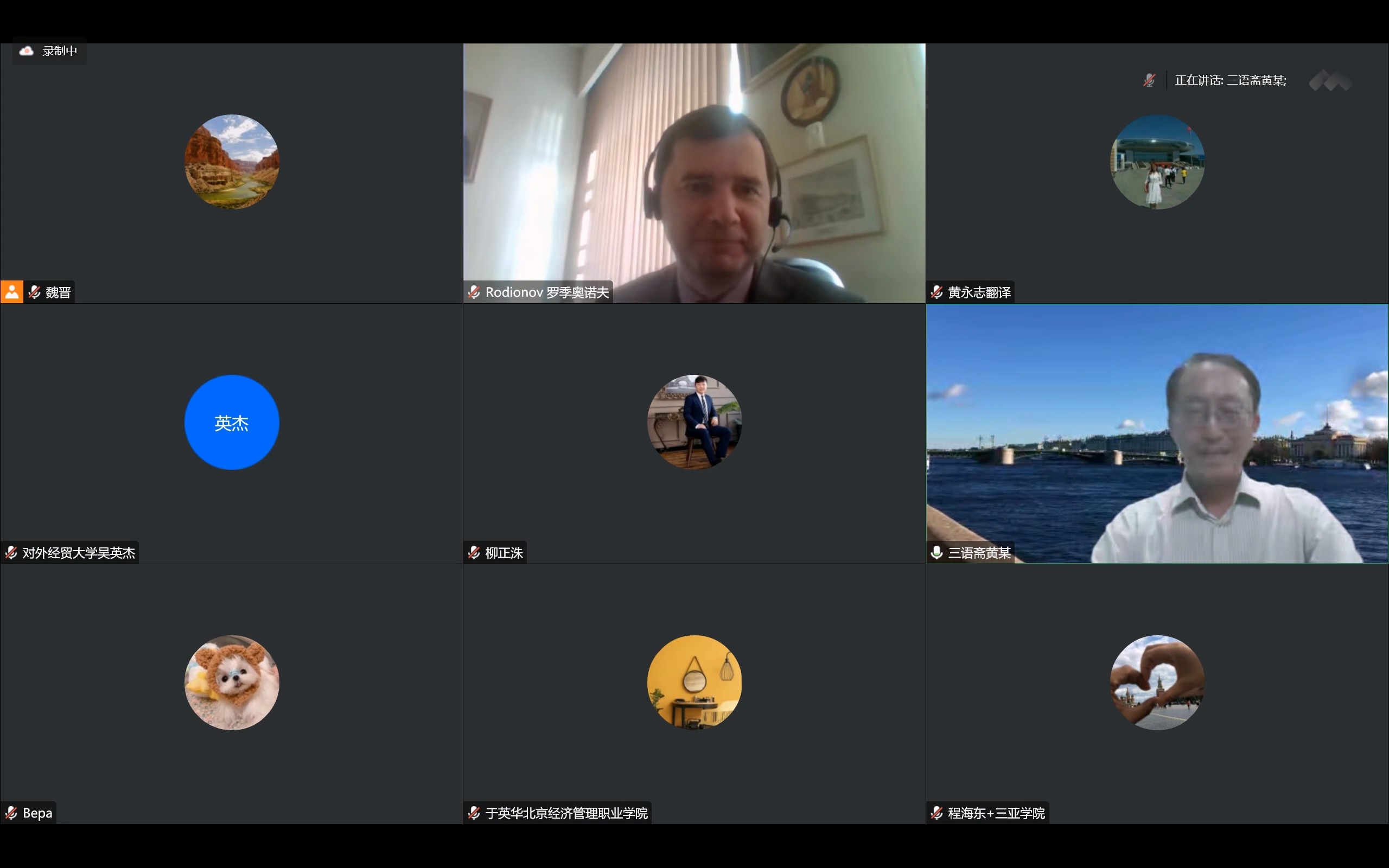The width and height of the screenshot is (1389, 868).
Task: Click the video tile of Rodionov 罗季奥诺夫
Action: pyautogui.click(x=694, y=172)
